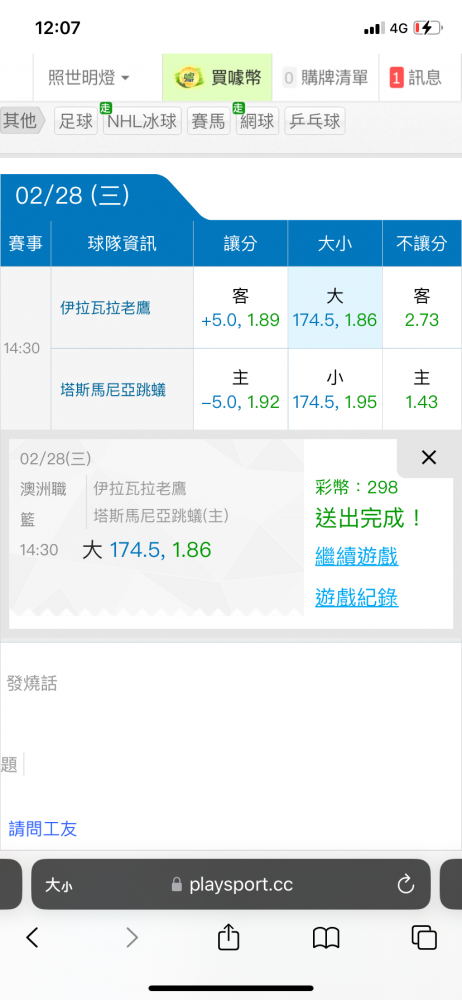The height and width of the screenshot is (1000, 462).
Task: Reload page using refresh icon
Action: point(406,884)
